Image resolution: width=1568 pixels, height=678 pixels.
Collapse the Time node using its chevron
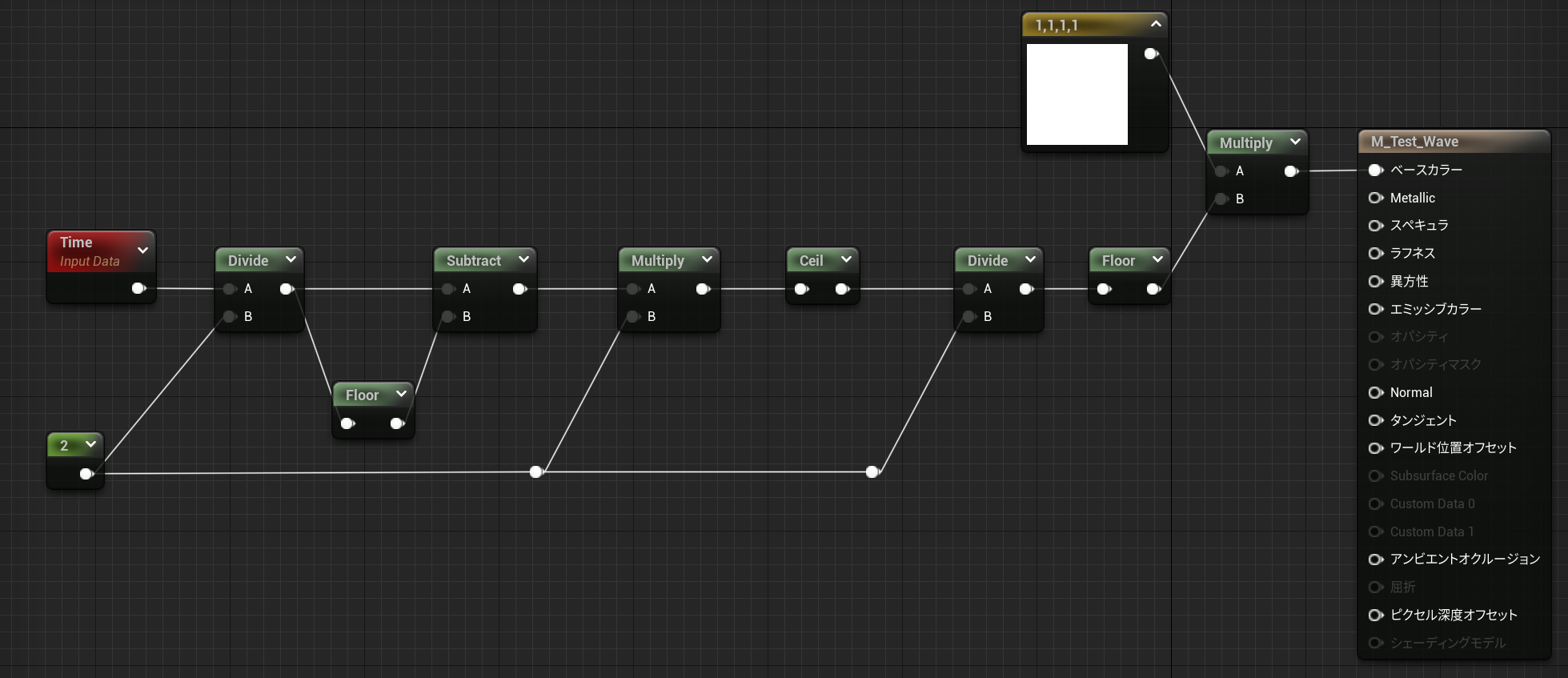(x=142, y=251)
